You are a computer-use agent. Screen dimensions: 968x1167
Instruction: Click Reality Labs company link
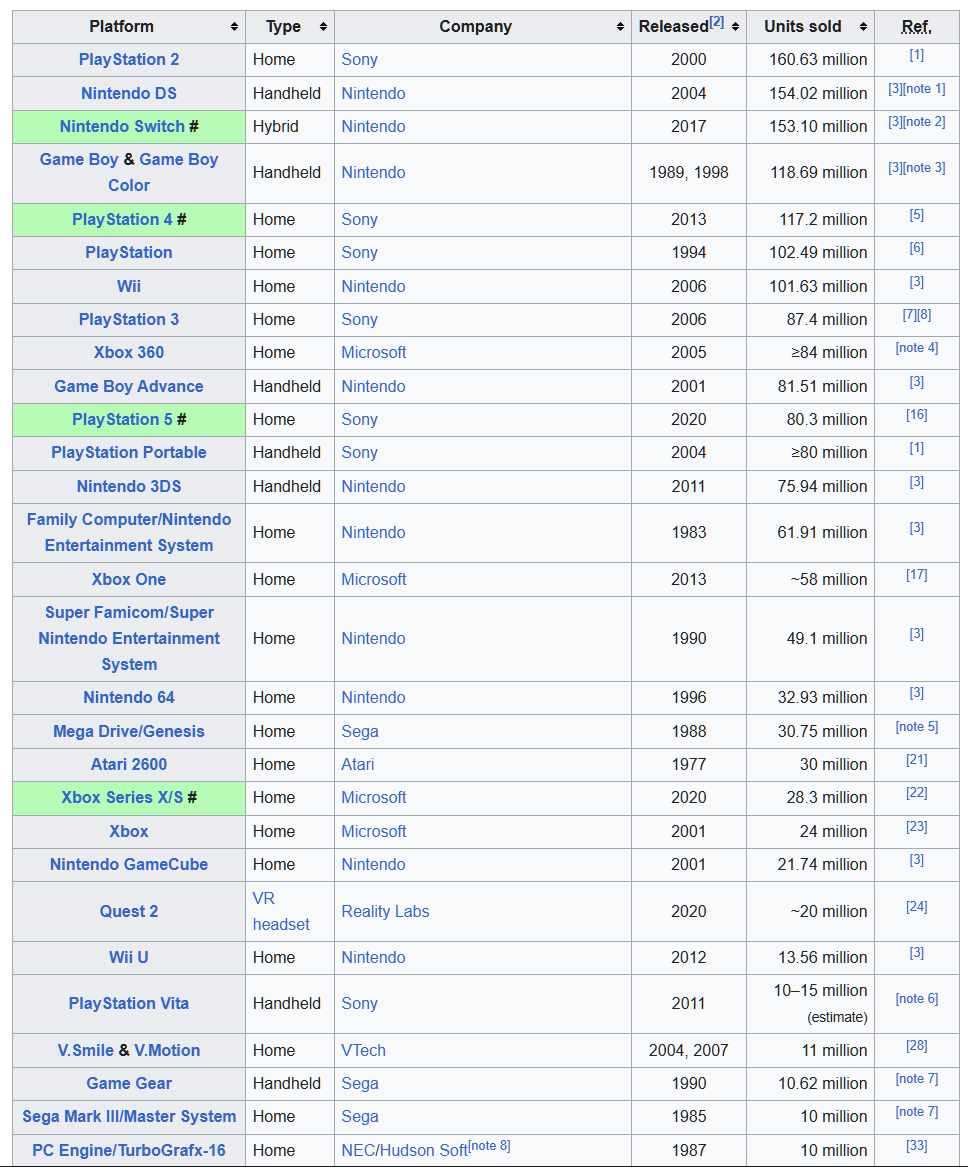[x=385, y=912]
